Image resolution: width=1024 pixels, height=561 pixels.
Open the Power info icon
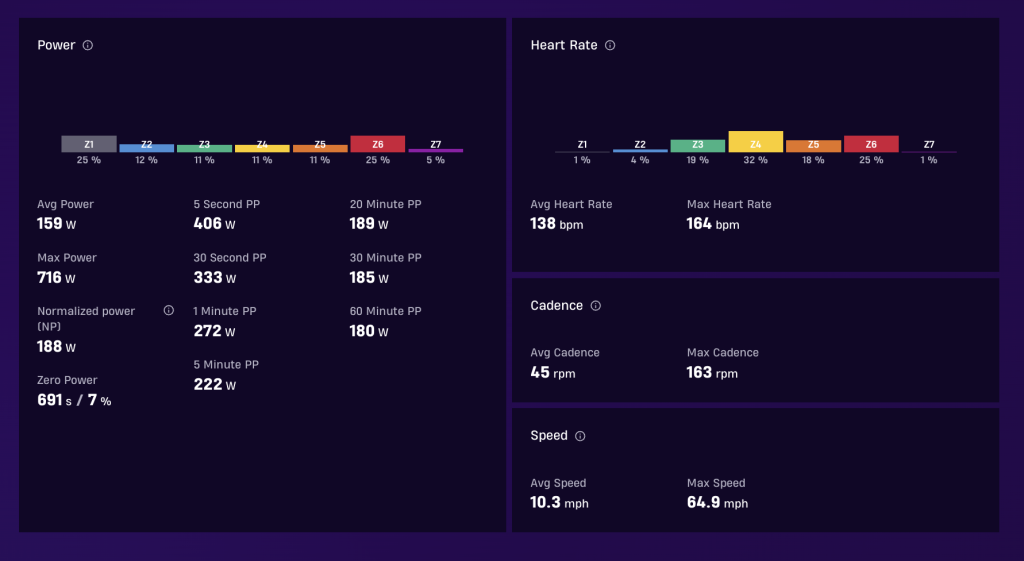pos(88,45)
